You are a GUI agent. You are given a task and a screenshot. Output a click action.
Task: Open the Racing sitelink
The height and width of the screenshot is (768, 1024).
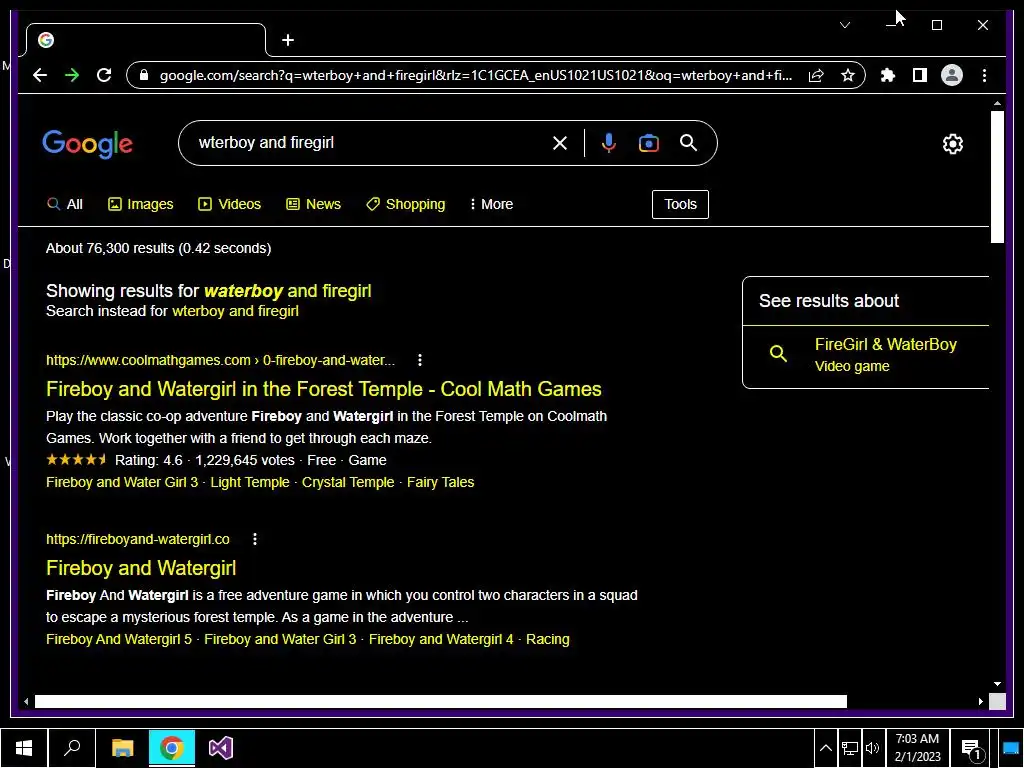(547, 639)
